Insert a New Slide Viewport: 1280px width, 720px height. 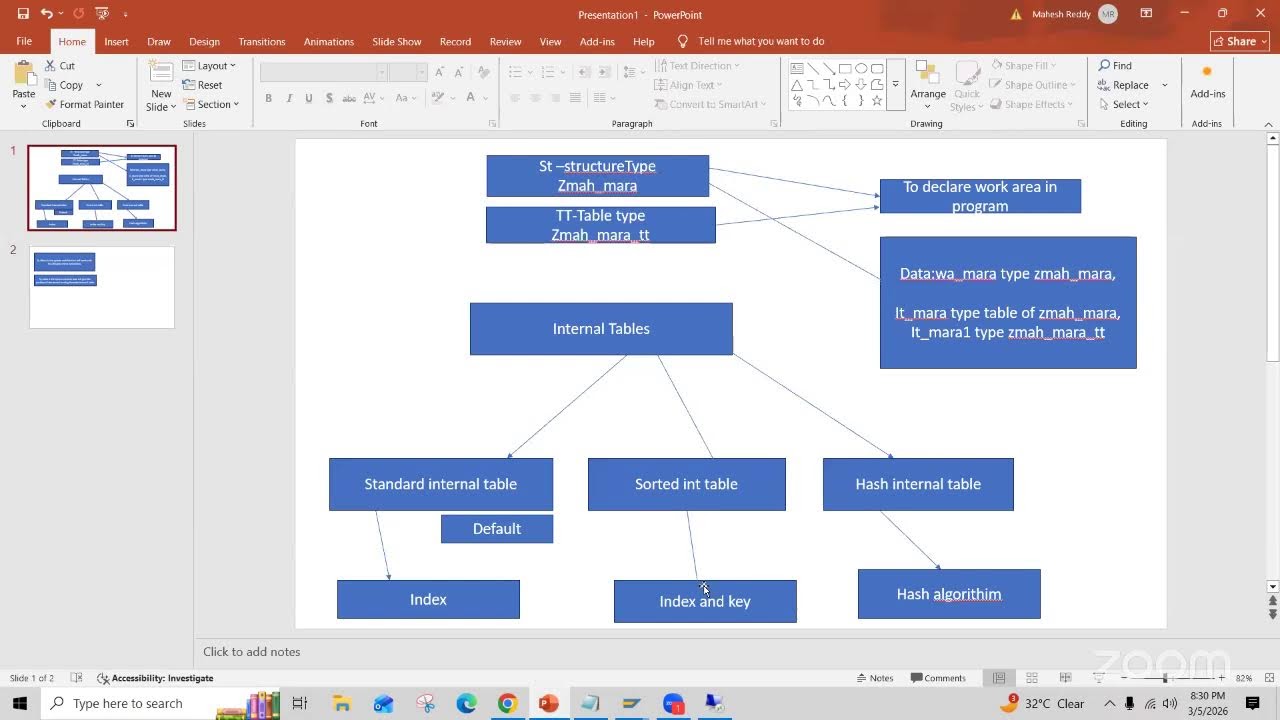[161, 86]
